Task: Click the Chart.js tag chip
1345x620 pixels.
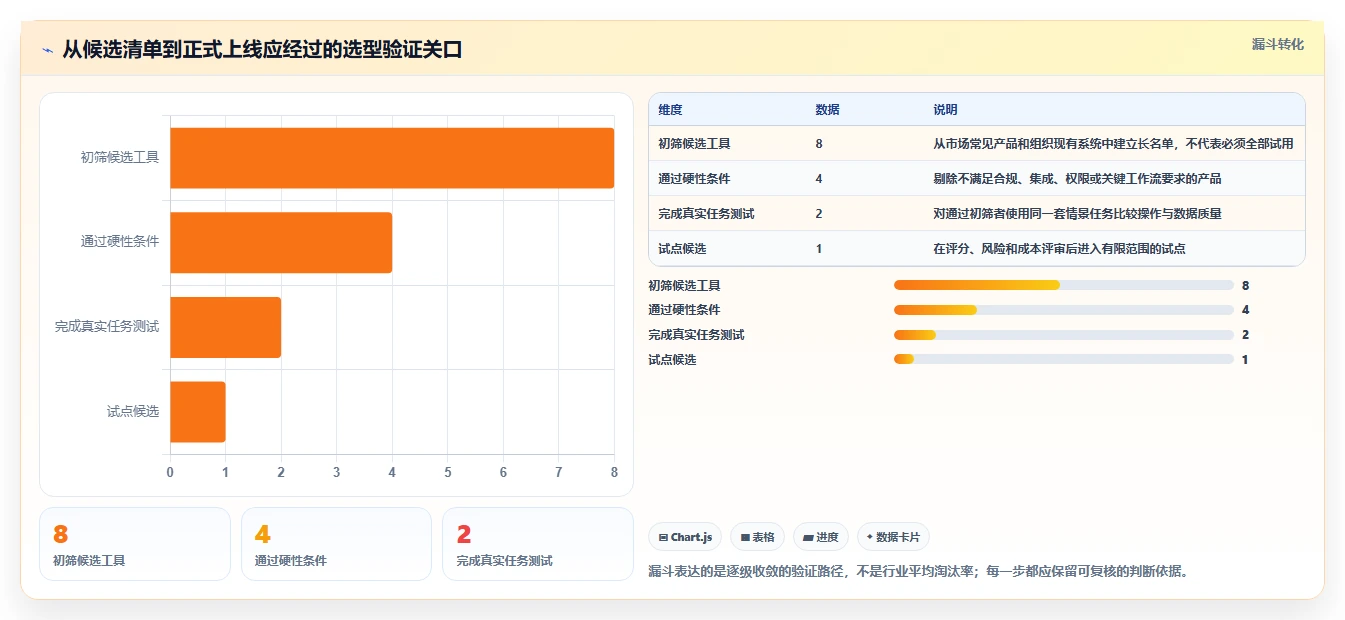Action: coord(685,537)
